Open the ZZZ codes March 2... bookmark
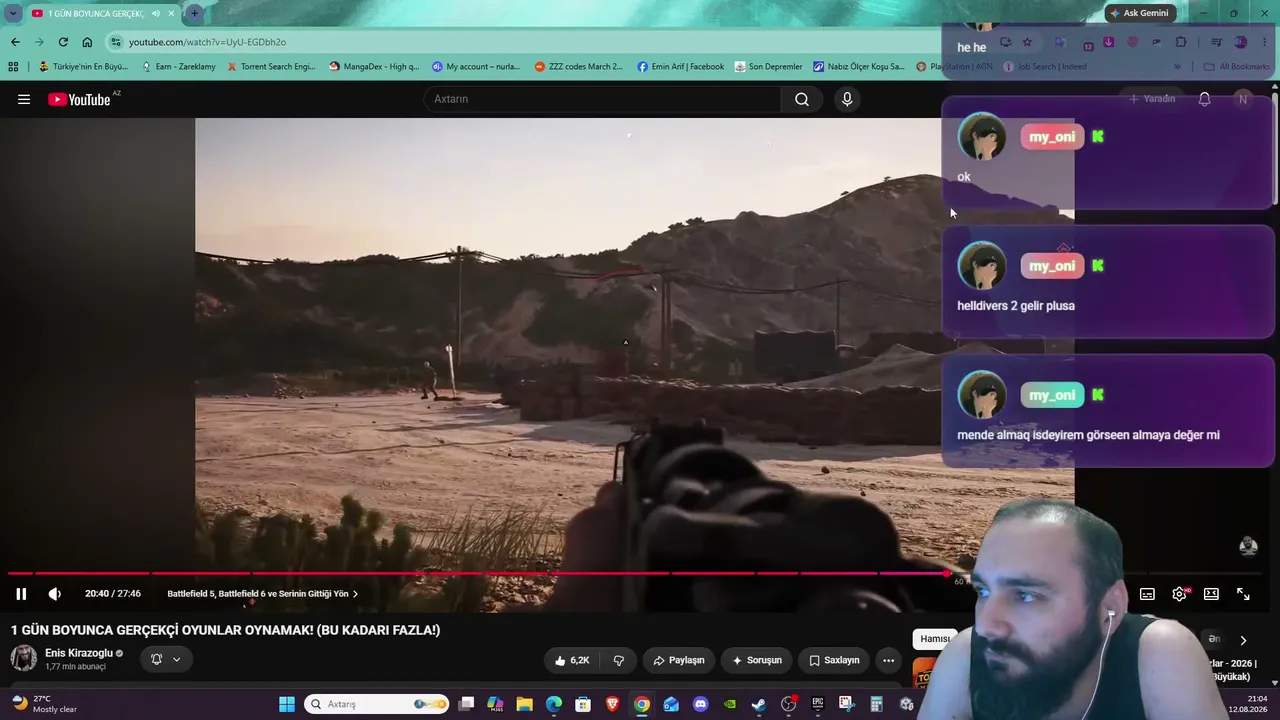The width and height of the screenshot is (1280, 720). pyautogui.click(x=579, y=67)
